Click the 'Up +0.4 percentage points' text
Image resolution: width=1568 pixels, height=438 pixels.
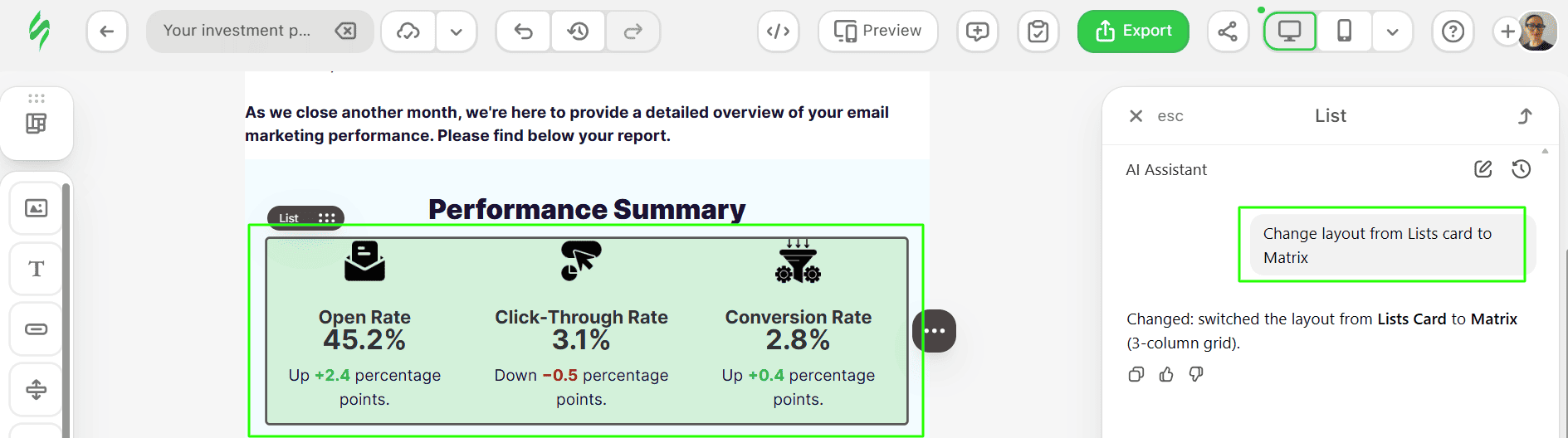(x=798, y=387)
